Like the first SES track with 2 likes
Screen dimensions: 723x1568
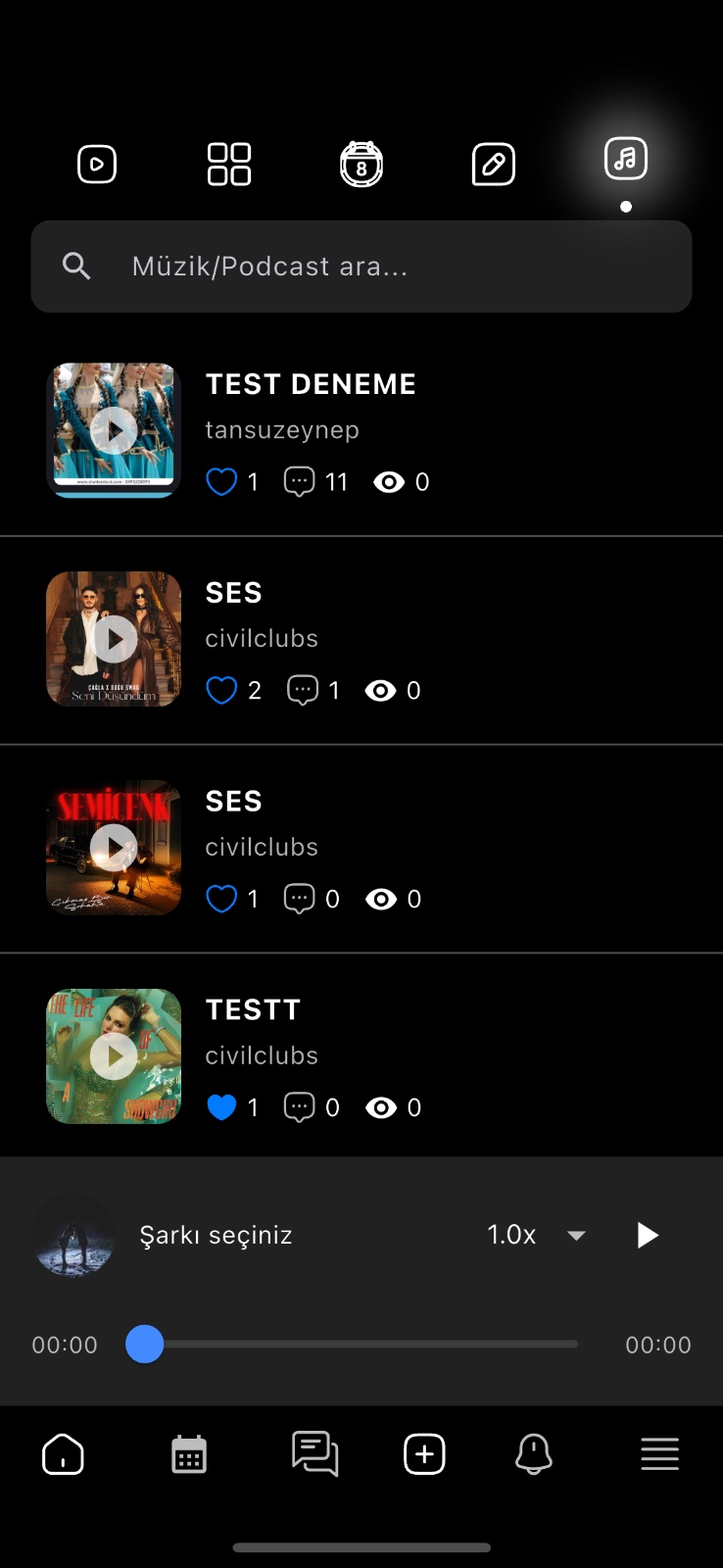(221, 690)
